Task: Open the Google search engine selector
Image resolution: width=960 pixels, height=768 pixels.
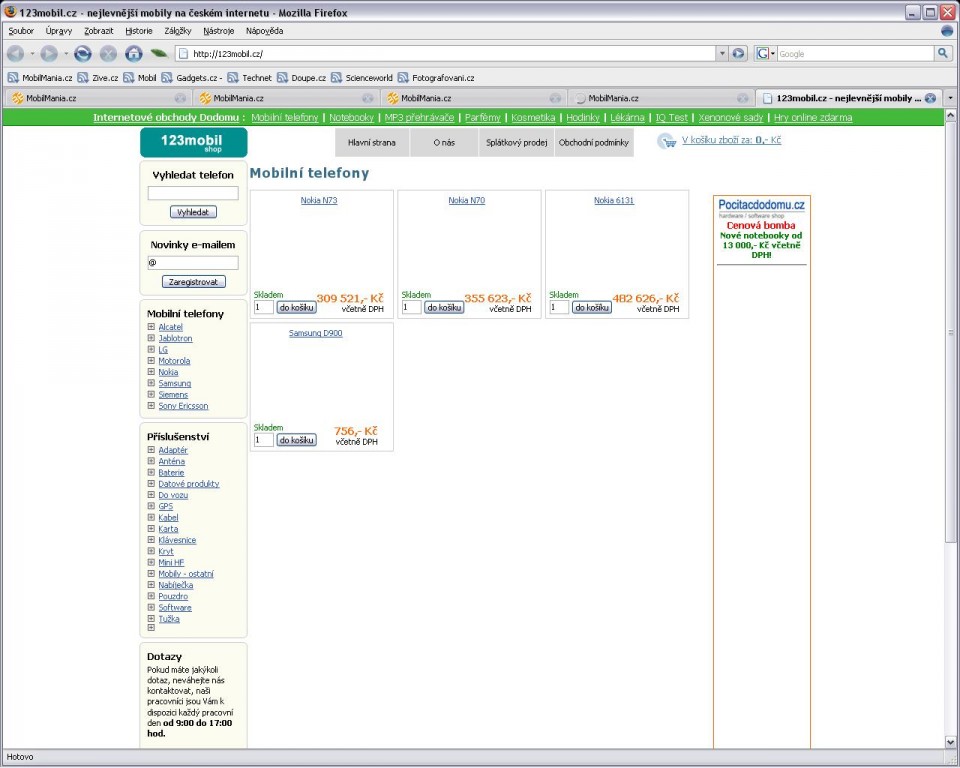Action: pyautogui.click(x=765, y=54)
